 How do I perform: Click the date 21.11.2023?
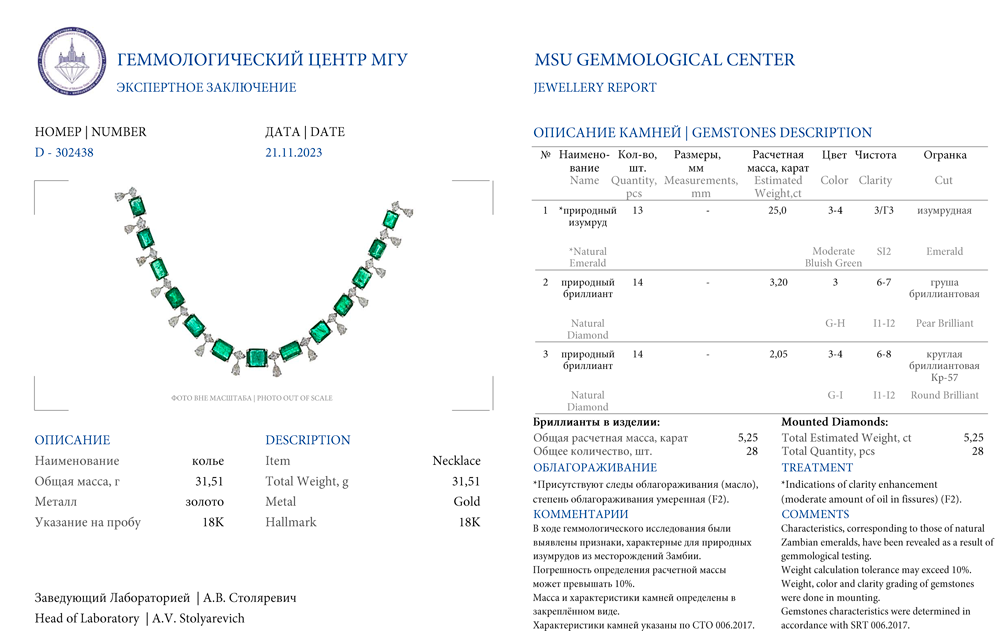[294, 153]
